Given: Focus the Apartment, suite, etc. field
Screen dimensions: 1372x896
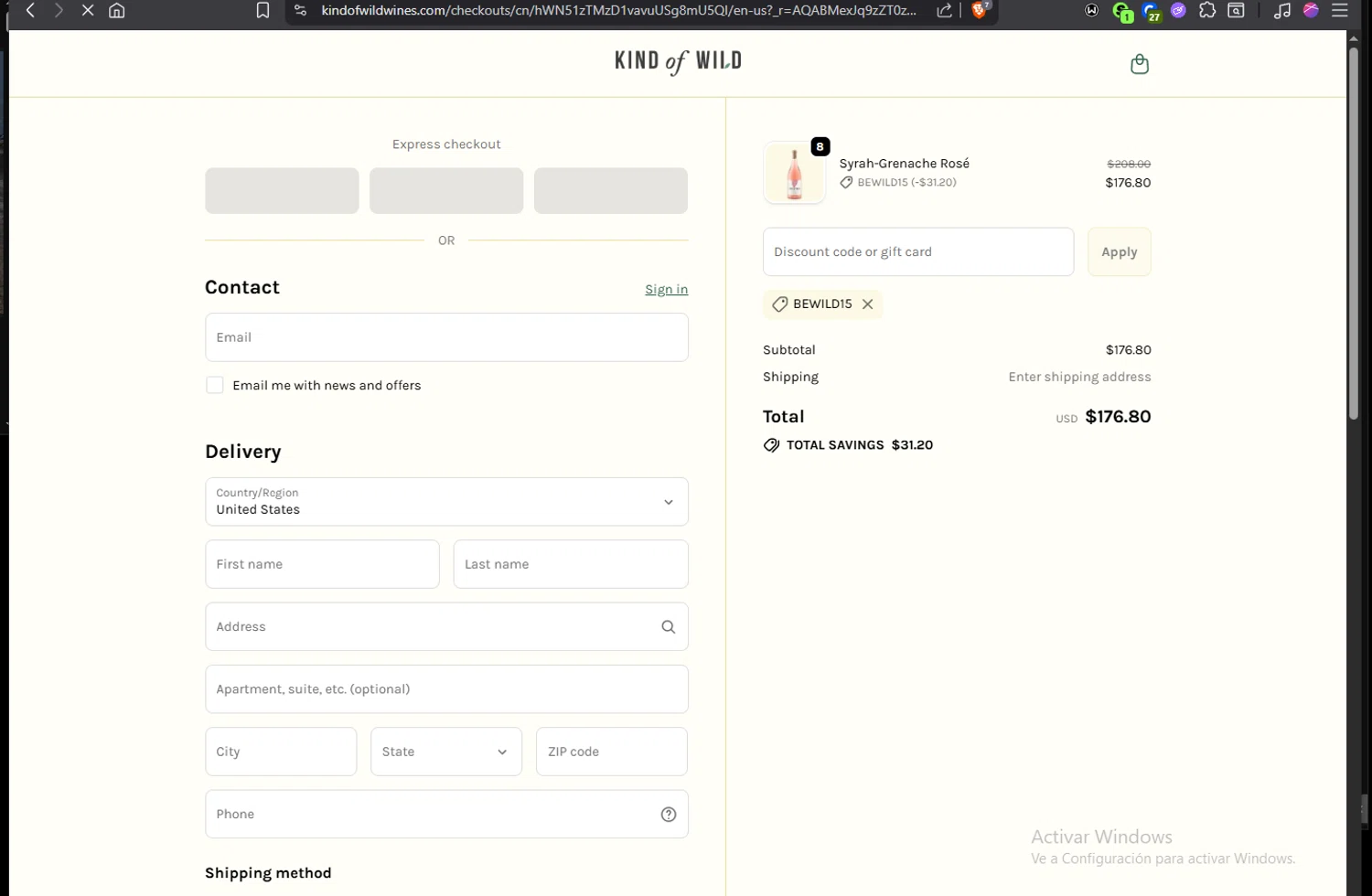Looking at the screenshot, I should 446,689.
